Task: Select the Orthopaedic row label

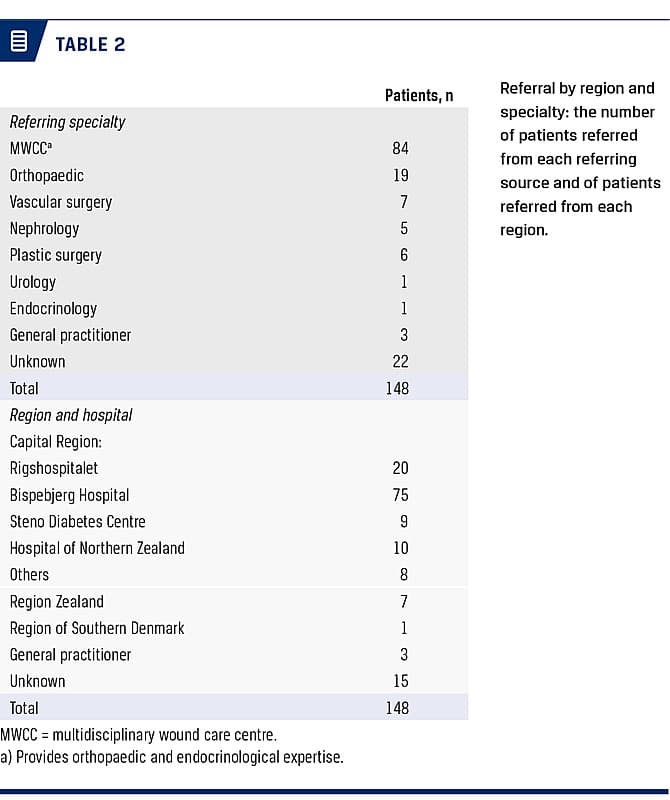Action: [x=47, y=175]
